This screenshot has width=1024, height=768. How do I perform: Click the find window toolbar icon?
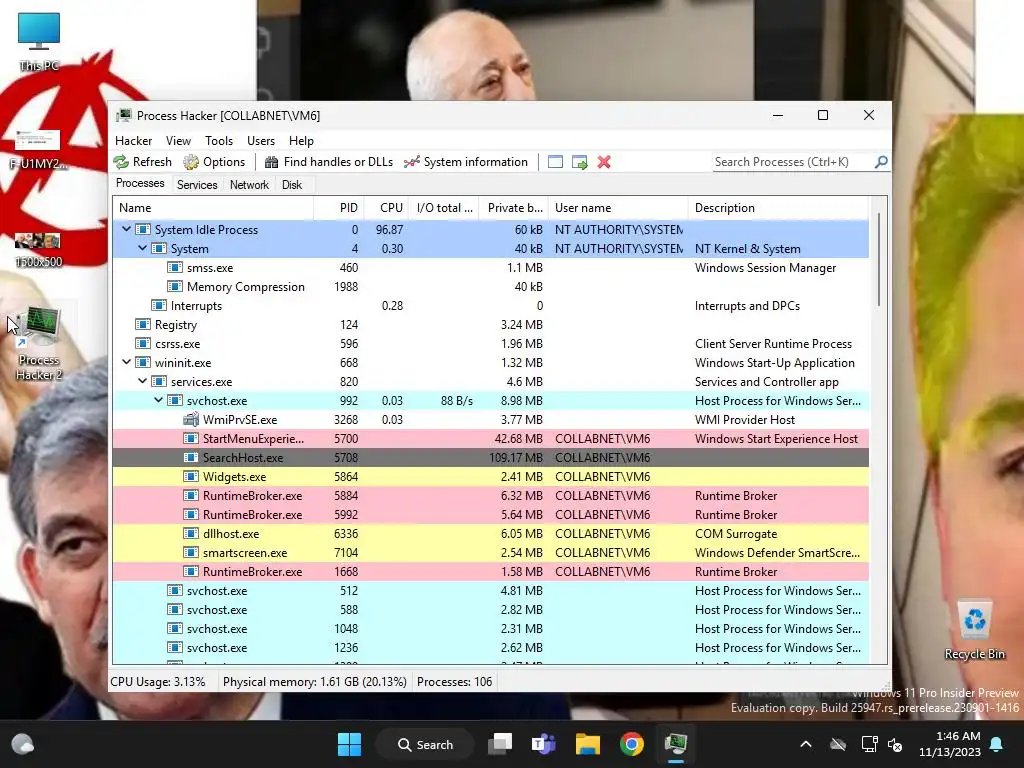click(555, 162)
